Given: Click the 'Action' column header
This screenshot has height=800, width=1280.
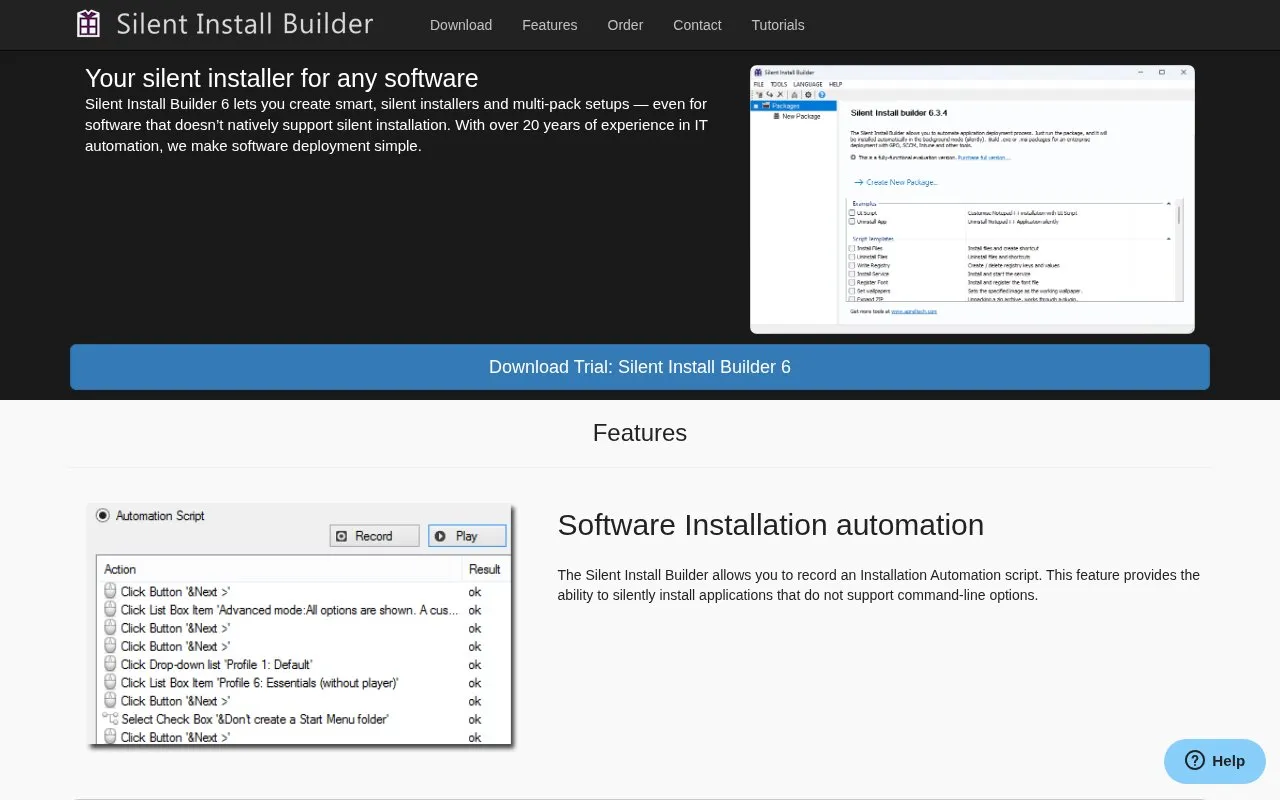Looking at the screenshot, I should click(x=120, y=569).
